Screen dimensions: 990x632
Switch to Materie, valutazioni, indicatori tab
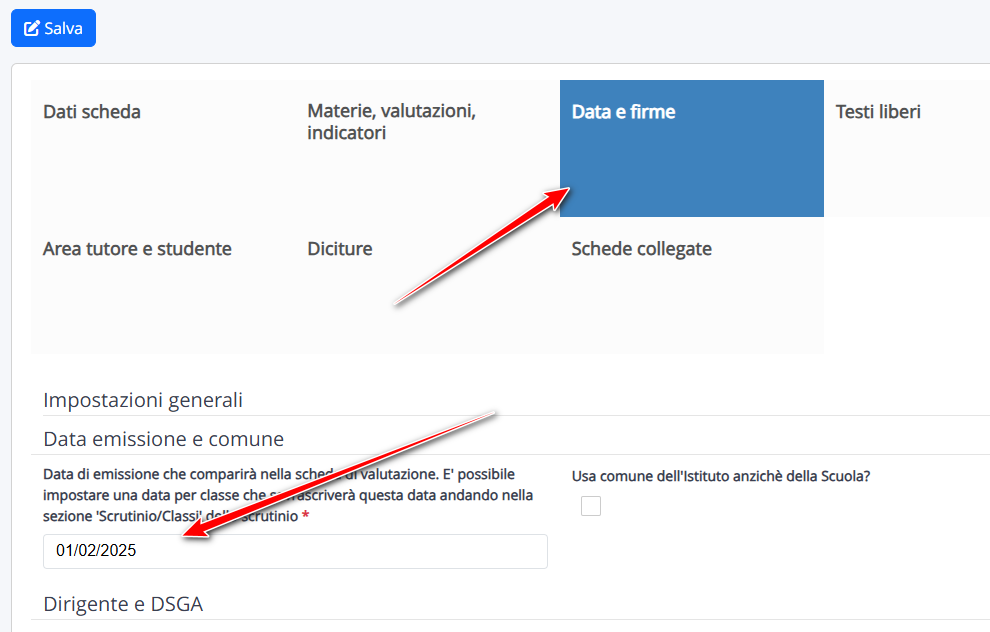click(427, 148)
